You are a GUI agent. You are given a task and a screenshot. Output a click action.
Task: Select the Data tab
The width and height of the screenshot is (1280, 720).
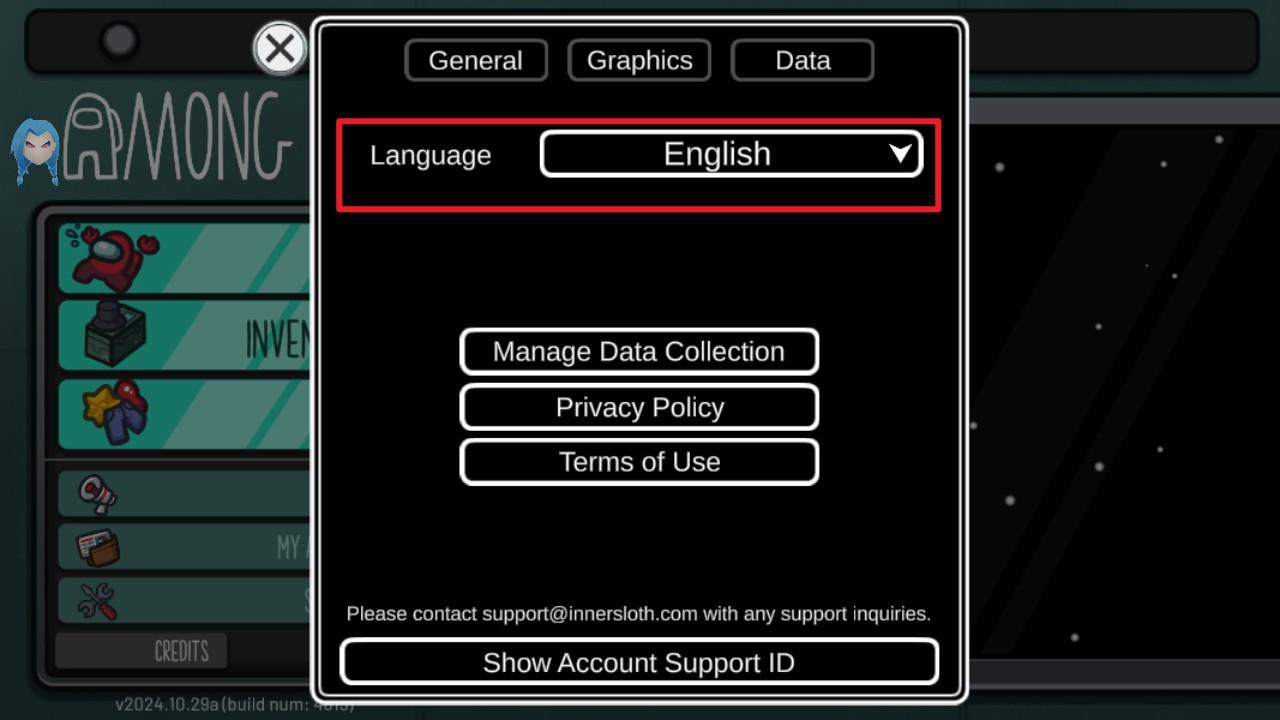(802, 60)
